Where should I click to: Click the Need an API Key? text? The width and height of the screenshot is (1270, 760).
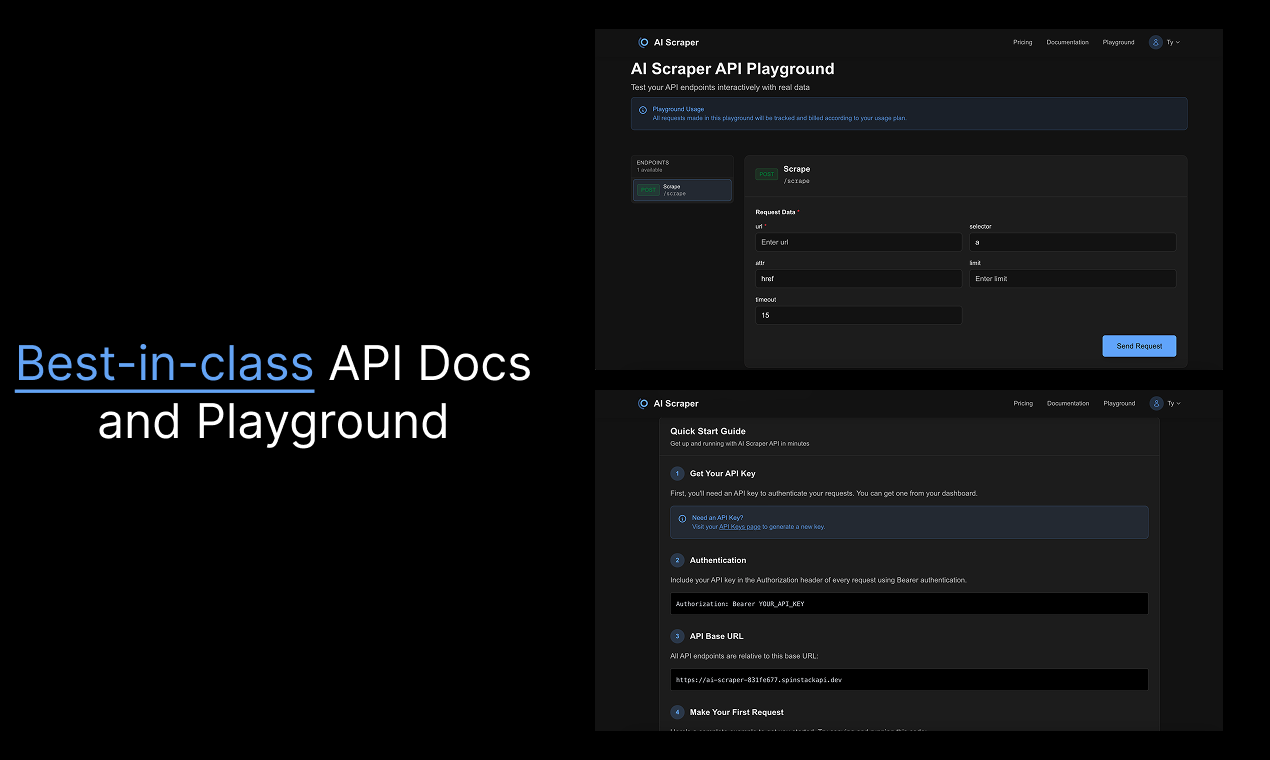click(717, 518)
